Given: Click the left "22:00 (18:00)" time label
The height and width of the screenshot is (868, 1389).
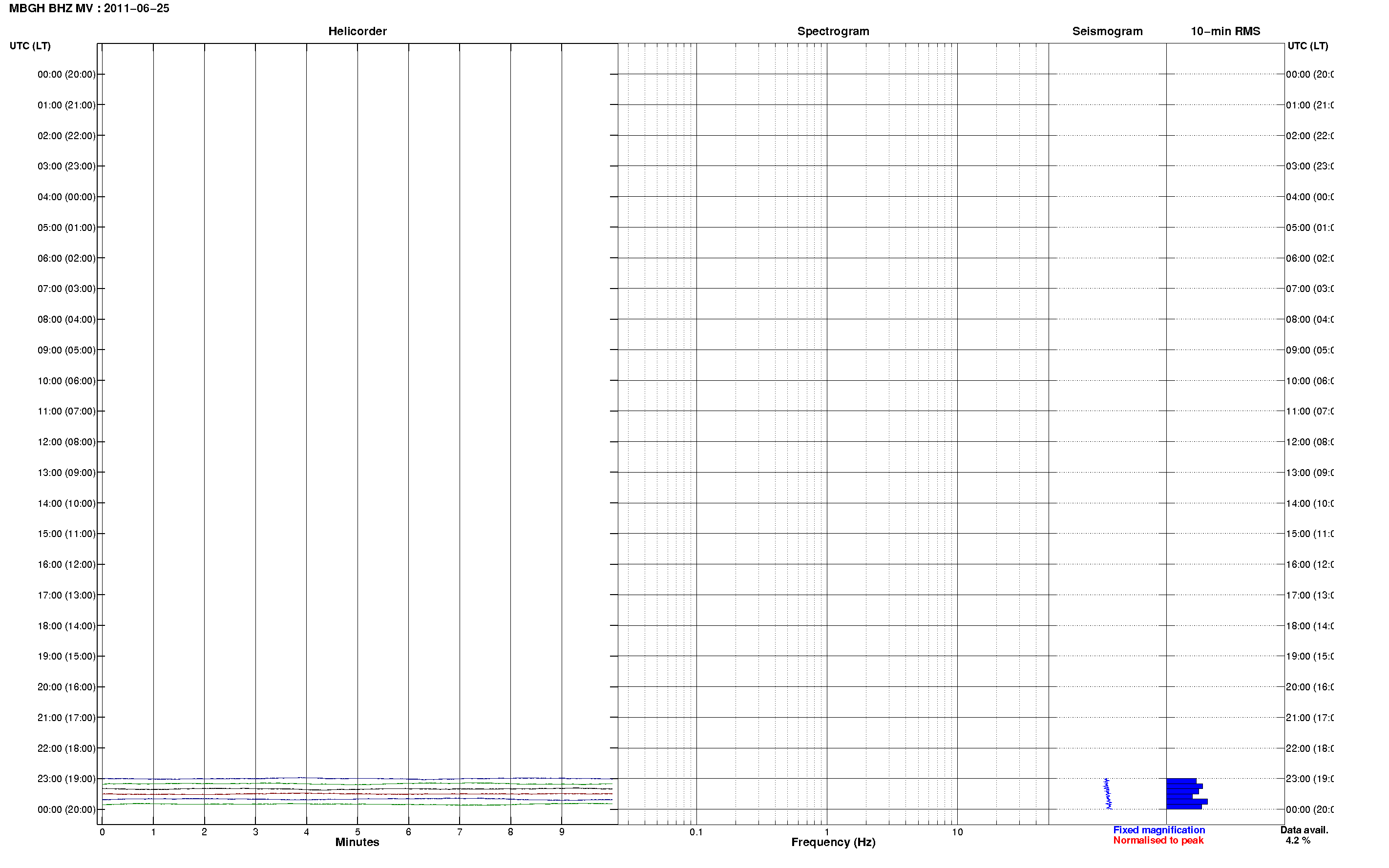Looking at the screenshot, I should coord(66,748).
